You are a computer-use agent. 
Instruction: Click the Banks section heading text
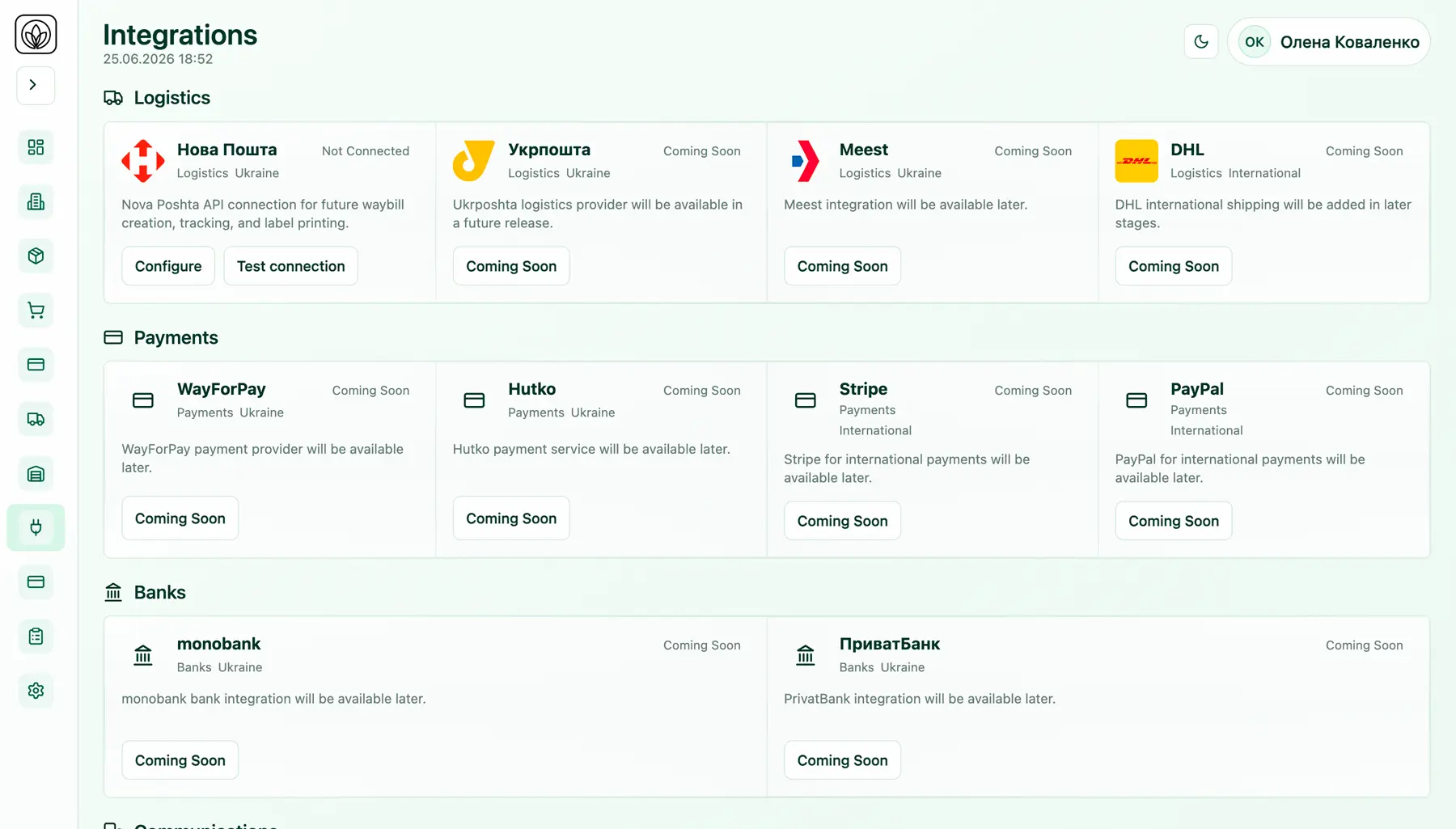coord(160,593)
